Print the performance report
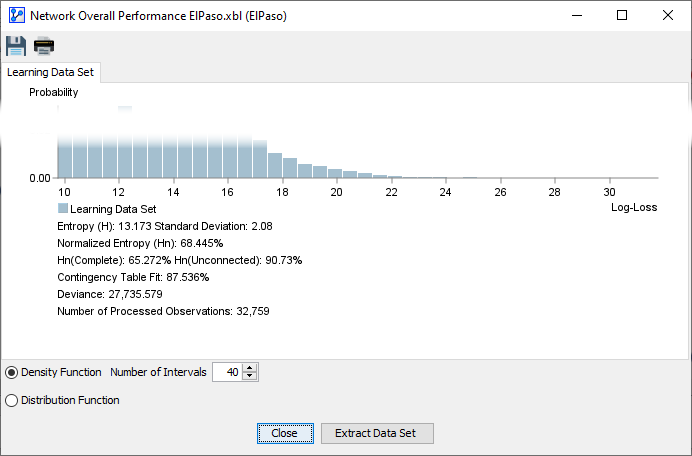 tap(44, 46)
